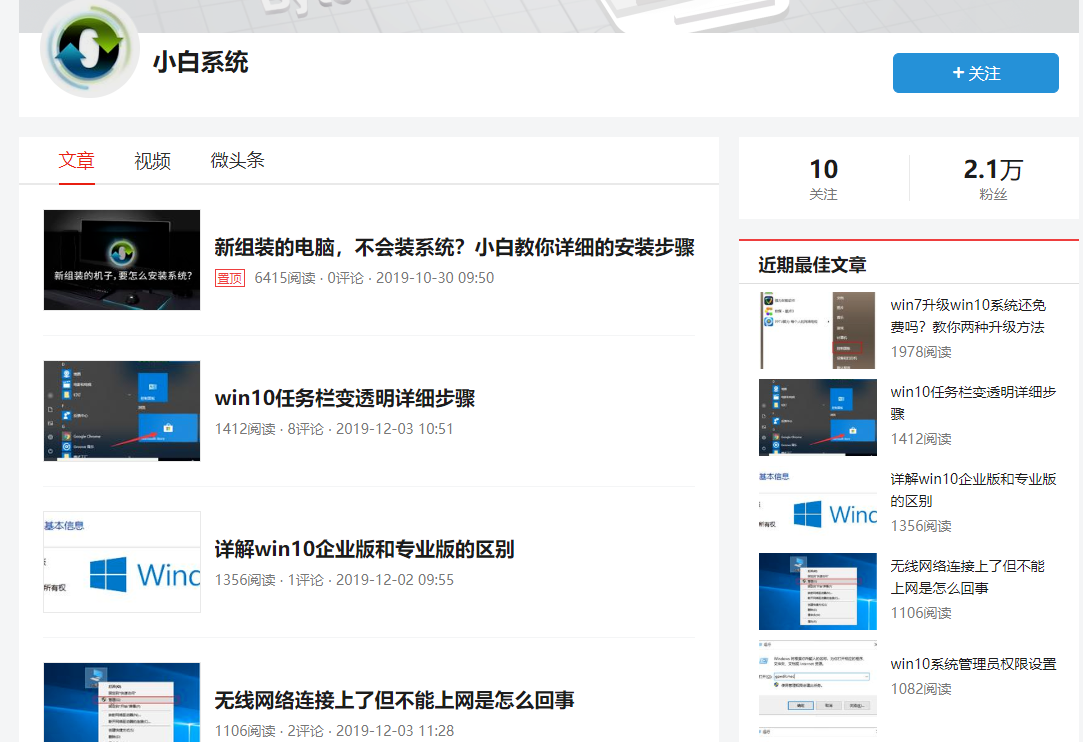Click sidebar thumbnail for win7升级win10 article
Image resolution: width=1083 pixels, height=742 pixels.
click(x=818, y=330)
